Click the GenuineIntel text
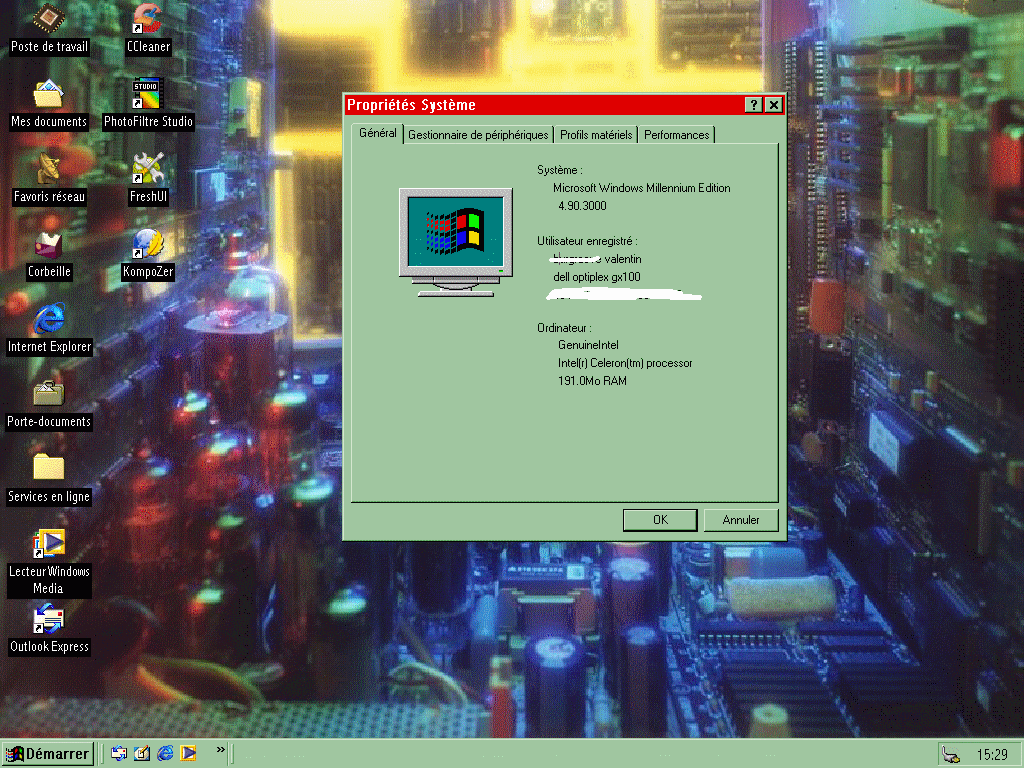This screenshot has width=1024, height=768. (588, 345)
